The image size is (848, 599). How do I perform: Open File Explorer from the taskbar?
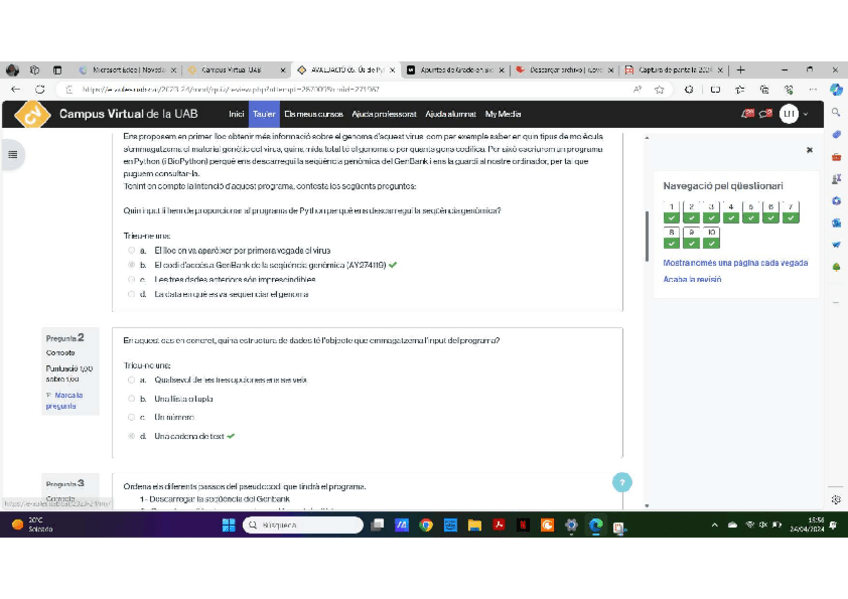(x=474, y=525)
